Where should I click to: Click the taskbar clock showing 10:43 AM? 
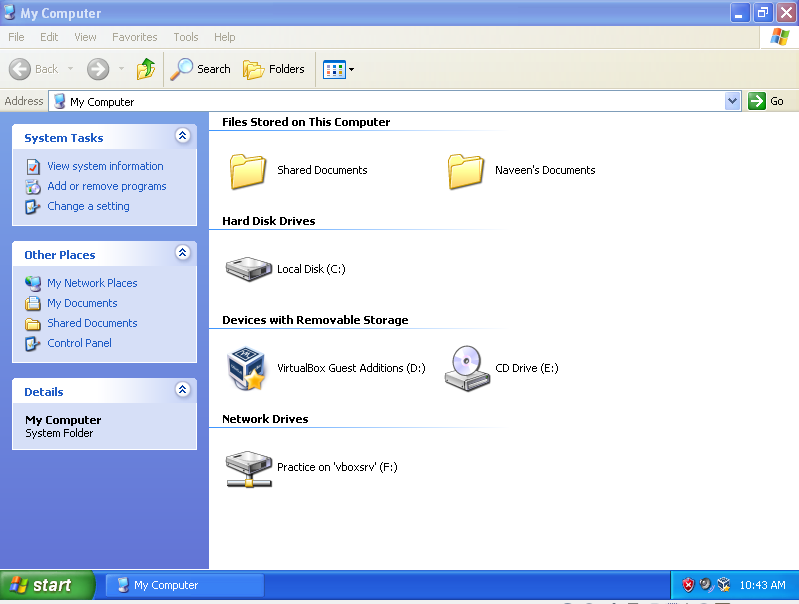click(x=762, y=585)
